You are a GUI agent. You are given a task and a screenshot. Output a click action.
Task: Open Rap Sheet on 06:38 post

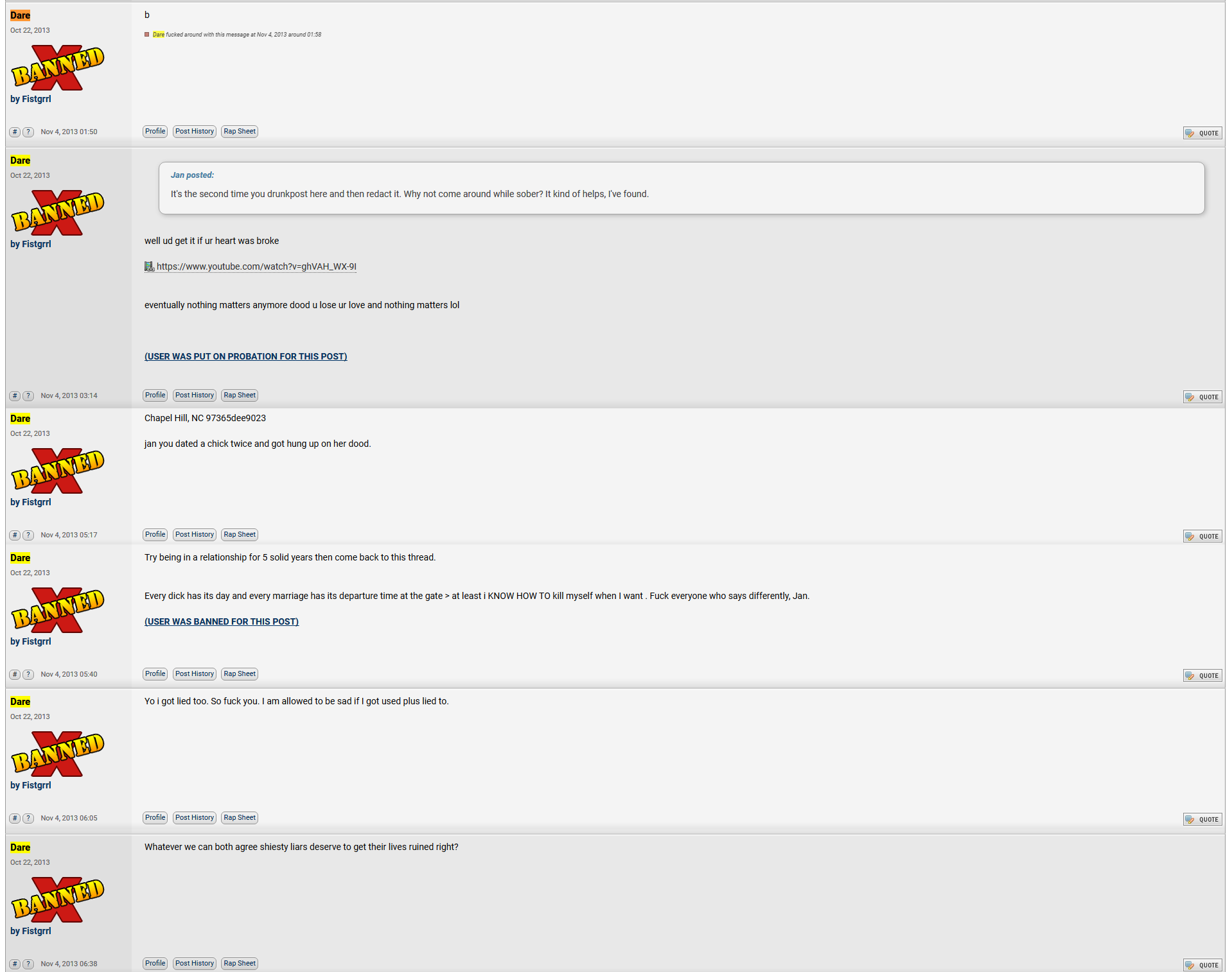240,964
